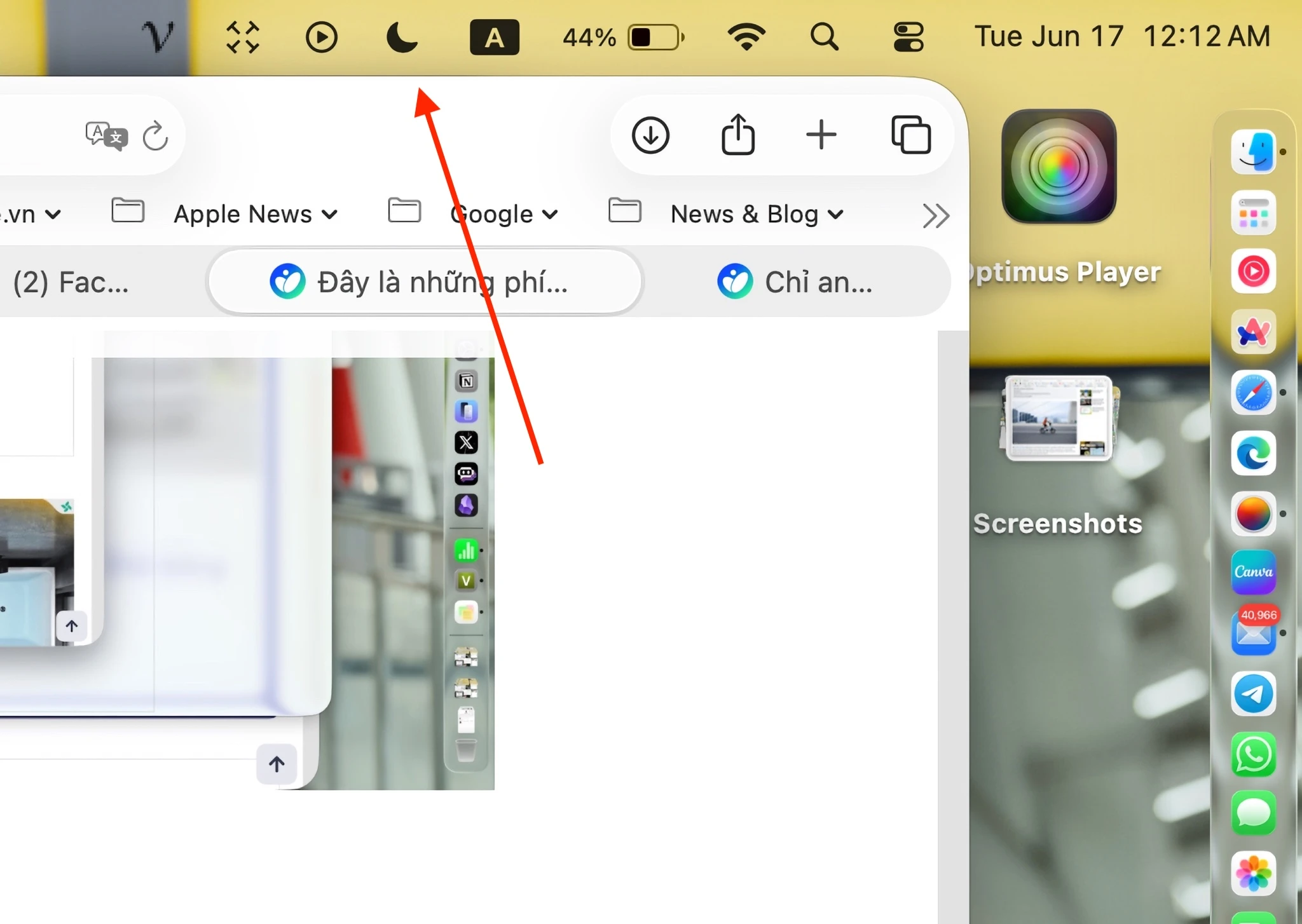Expand the .vn bookmarks folder

(x=31, y=214)
